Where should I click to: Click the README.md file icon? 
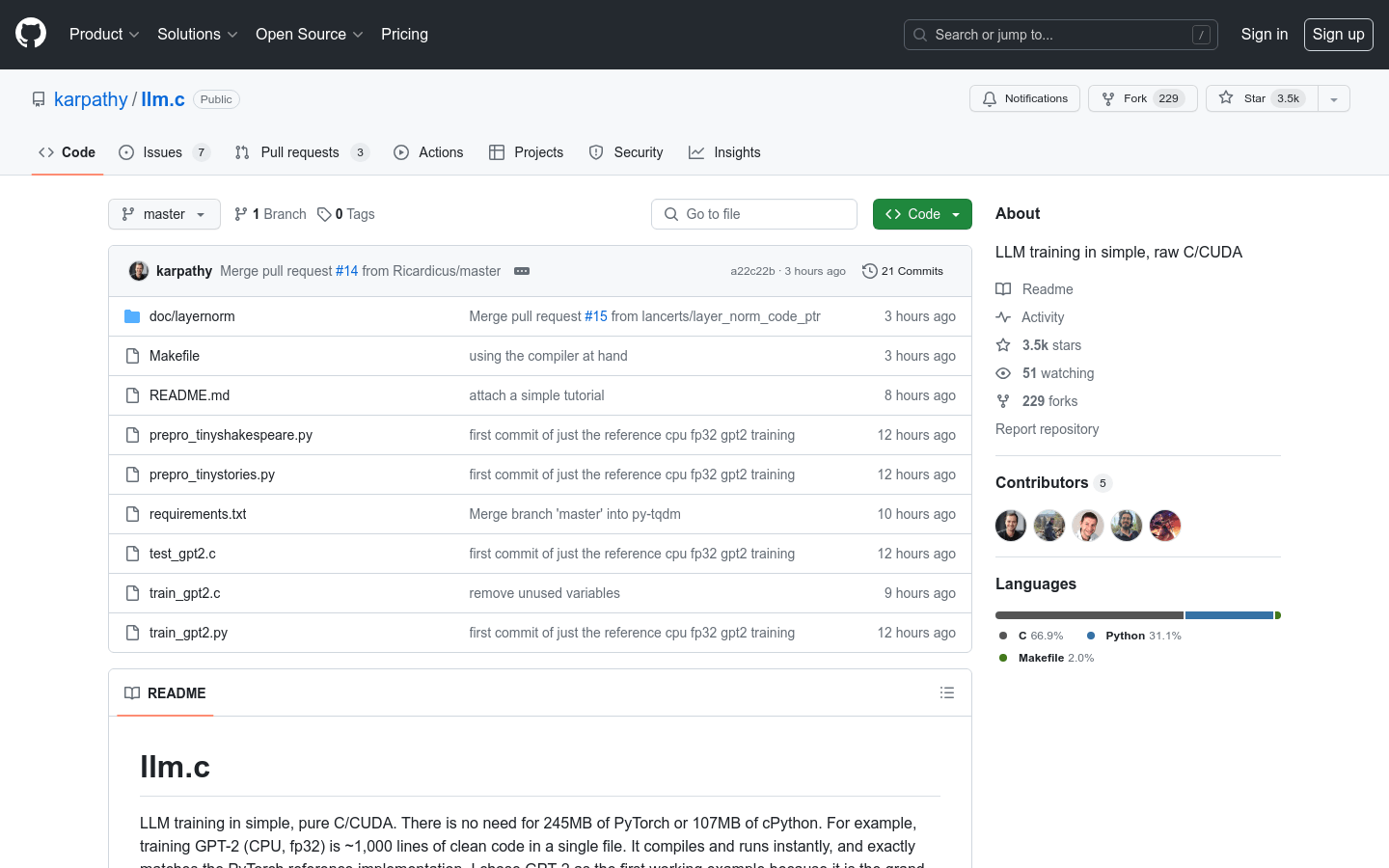pos(132,395)
